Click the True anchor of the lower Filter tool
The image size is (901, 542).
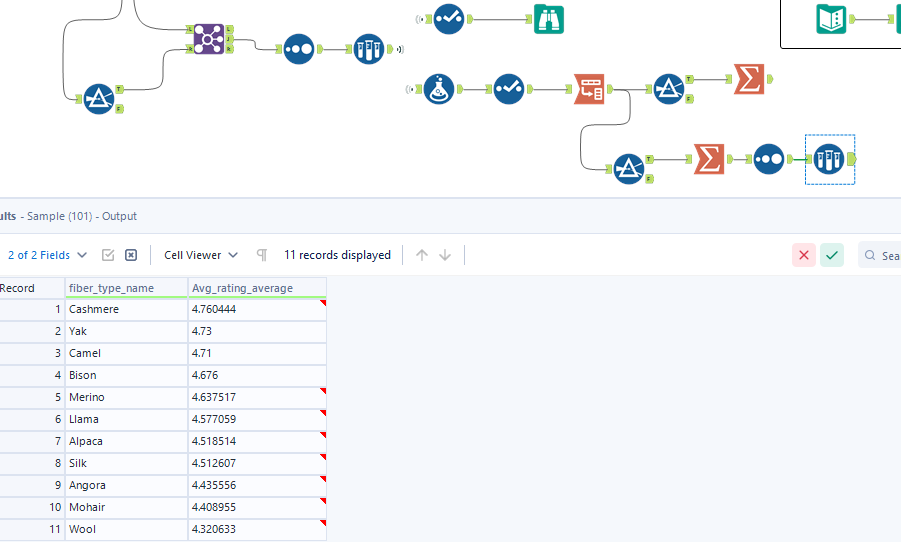click(649, 159)
